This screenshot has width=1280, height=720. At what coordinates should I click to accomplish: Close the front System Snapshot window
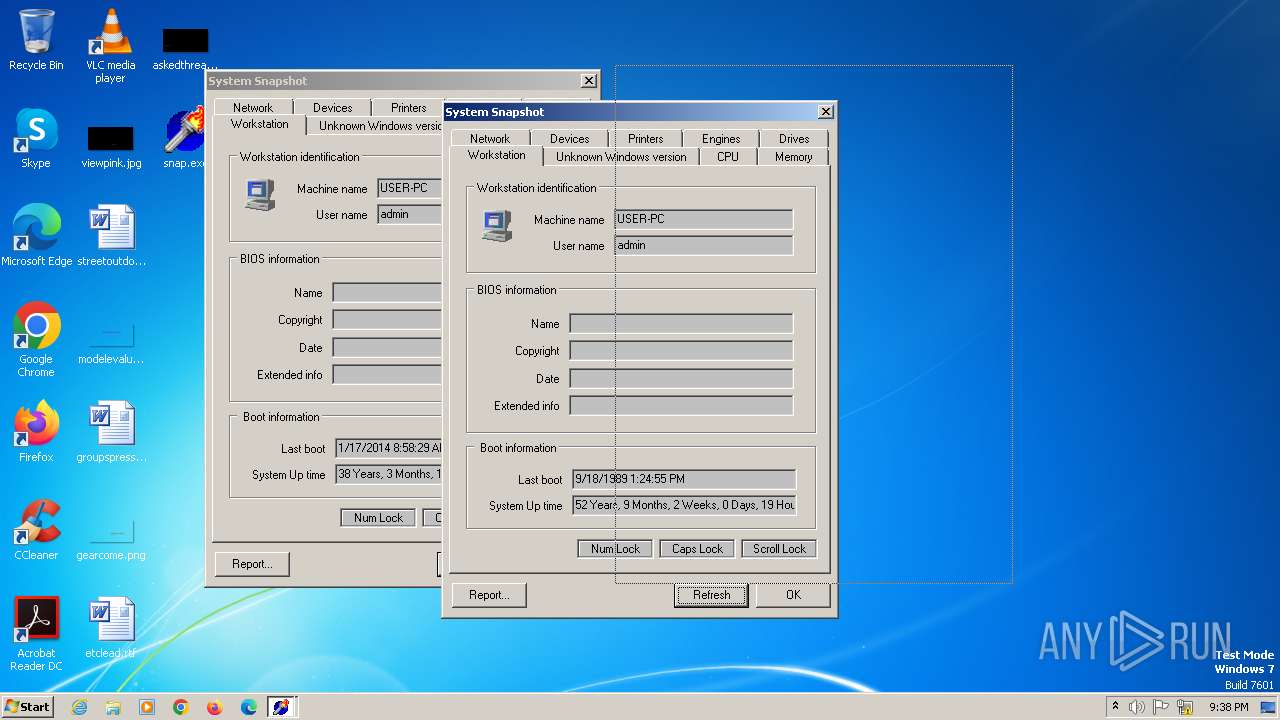[x=825, y=112]
